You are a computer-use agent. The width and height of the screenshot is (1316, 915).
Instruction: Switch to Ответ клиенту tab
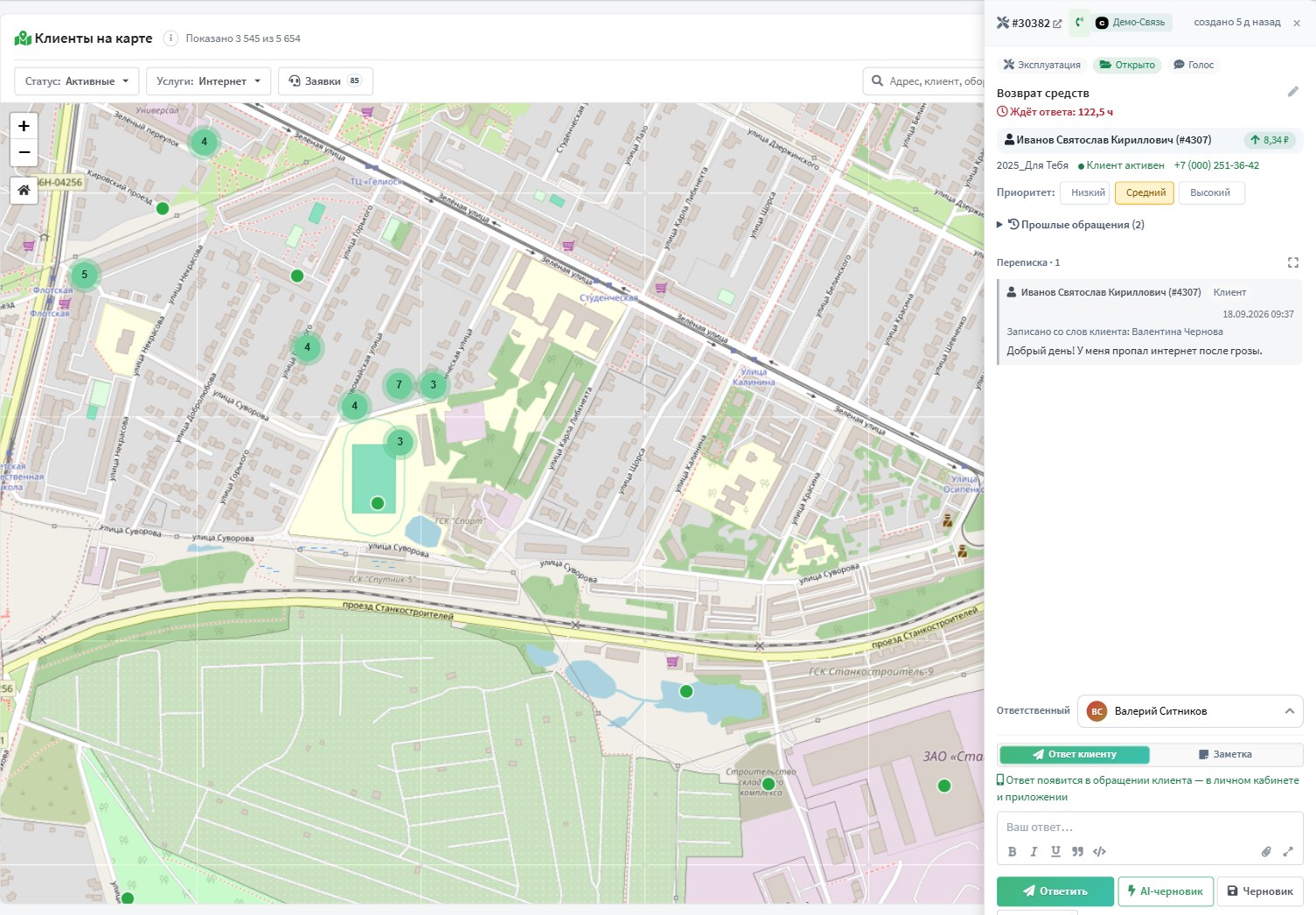point(1074,754)
